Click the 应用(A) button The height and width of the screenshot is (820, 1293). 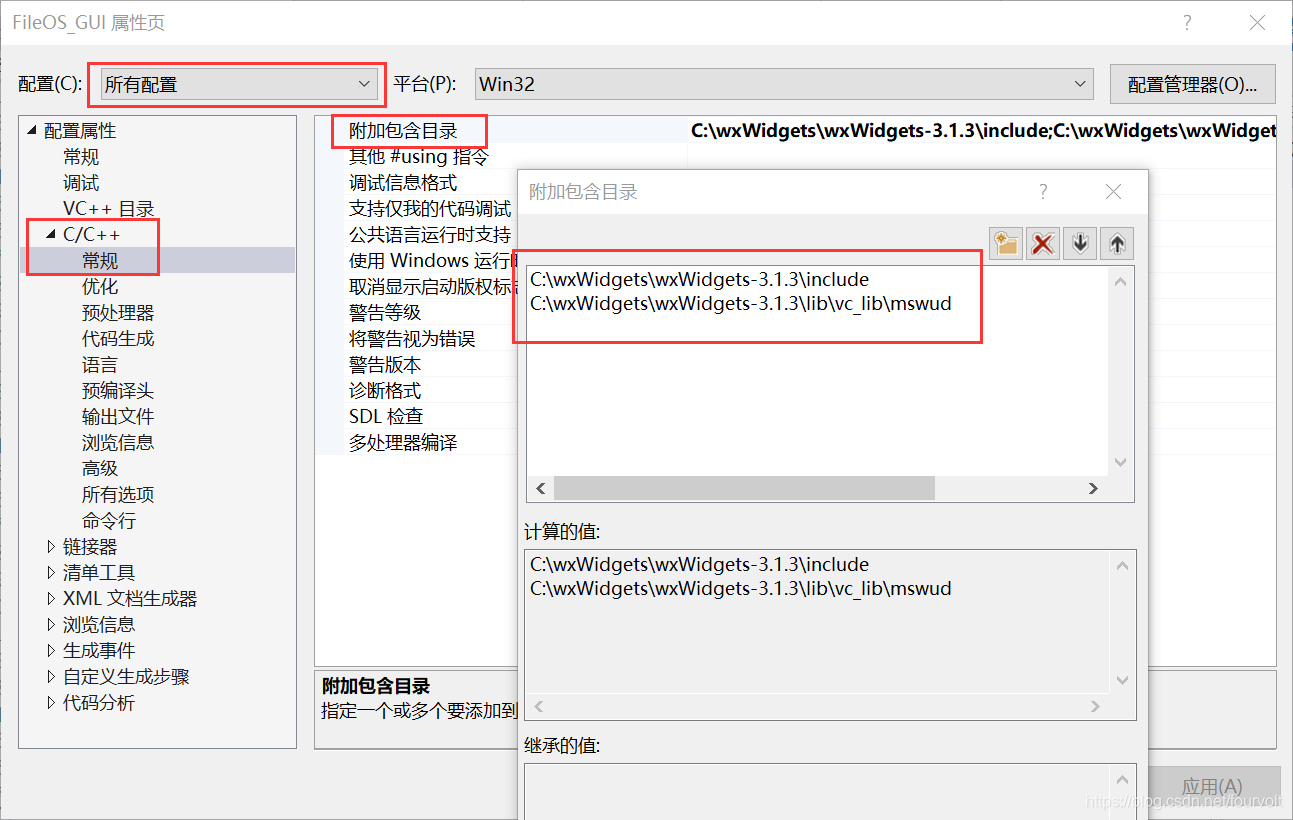(x=1212, y=787)
